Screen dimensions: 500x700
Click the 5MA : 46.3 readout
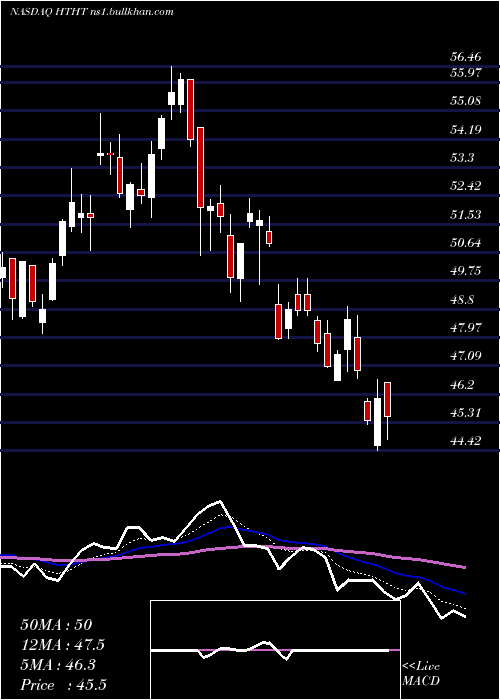click(x=58, y=665)
